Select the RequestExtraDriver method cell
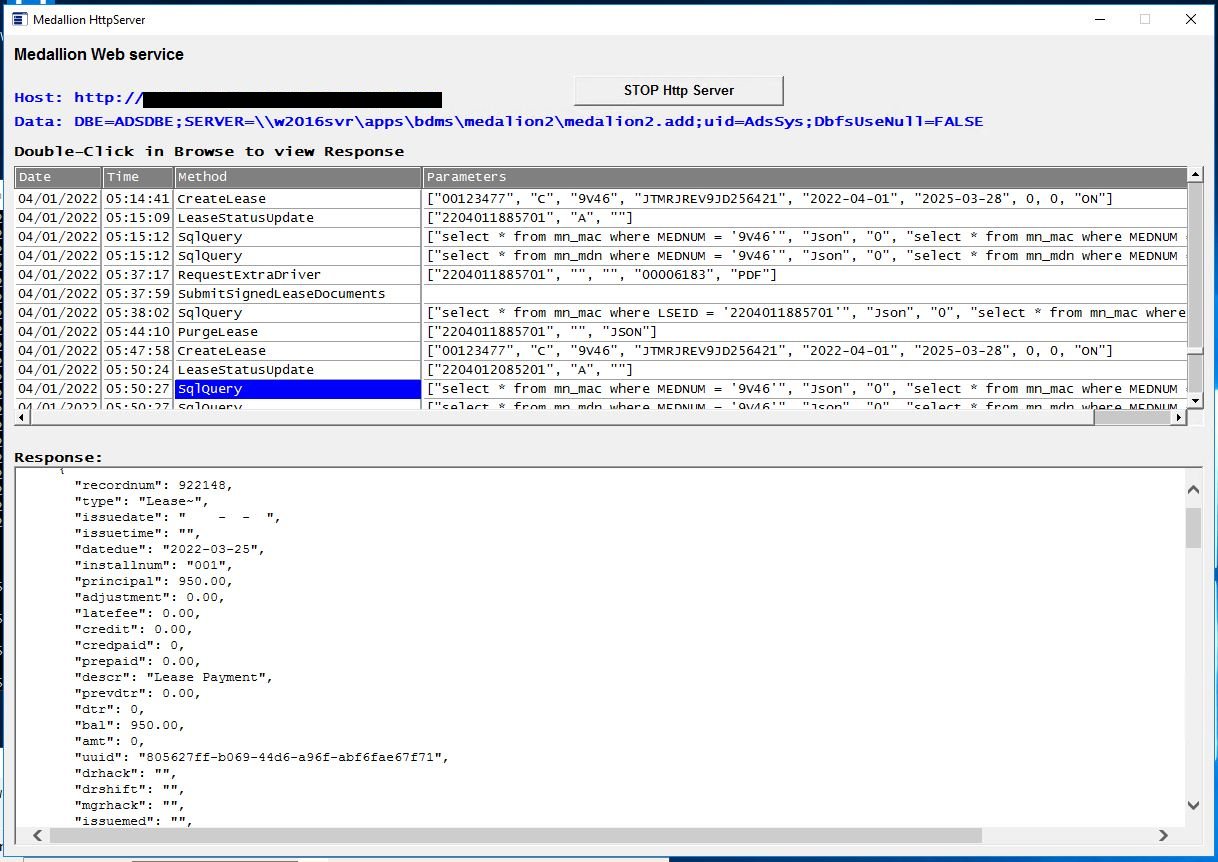 (298, 275)
